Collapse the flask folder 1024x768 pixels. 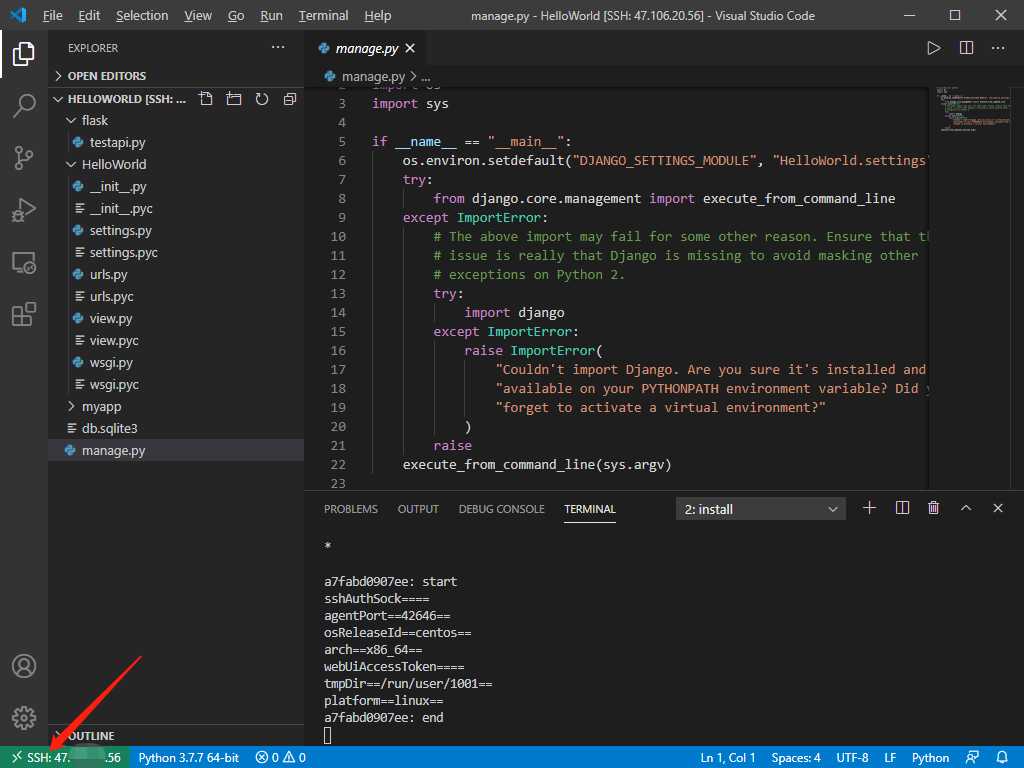click(94, 120)
